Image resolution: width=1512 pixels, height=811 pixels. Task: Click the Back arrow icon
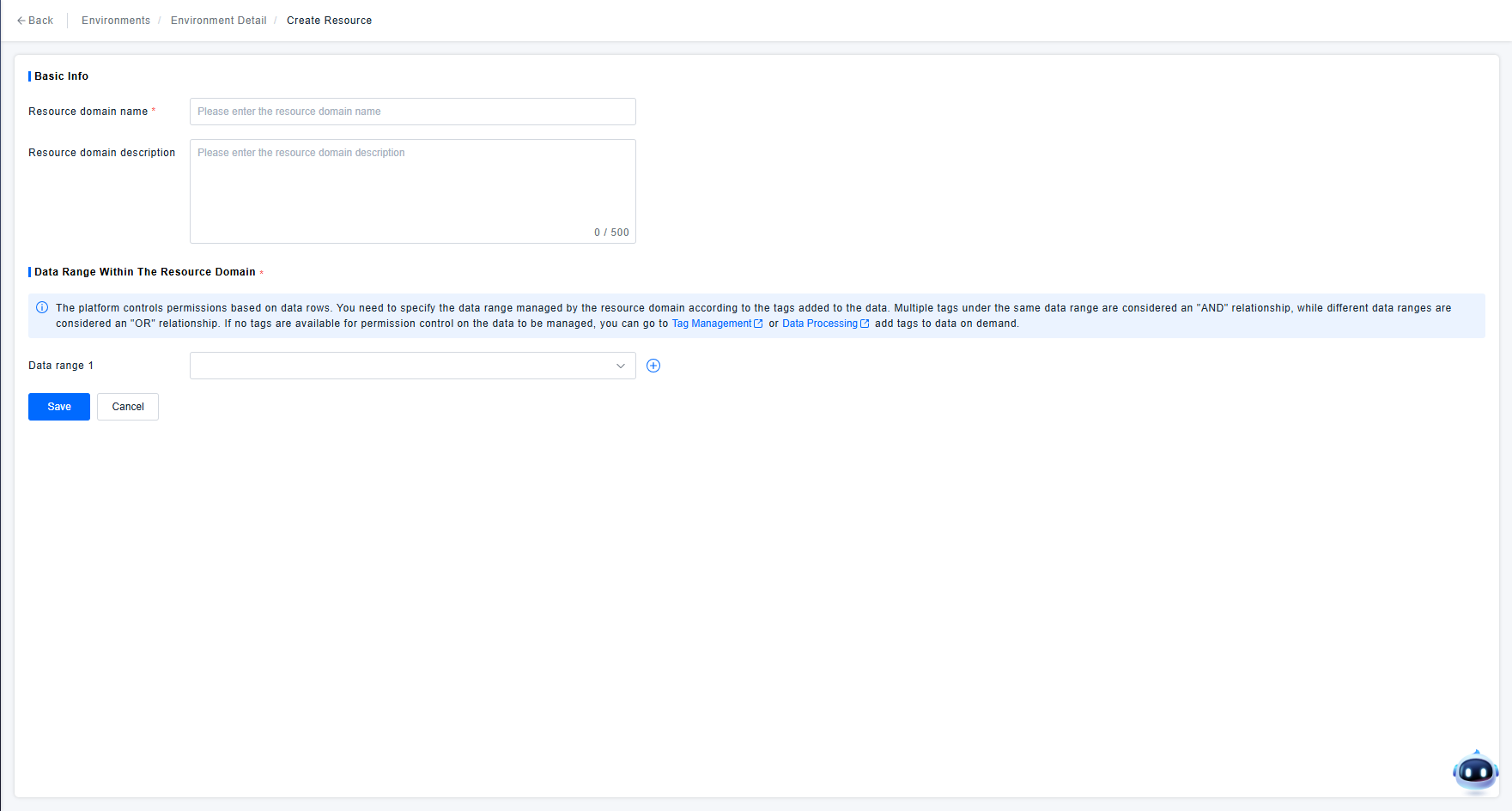click(x=21, y=21)
